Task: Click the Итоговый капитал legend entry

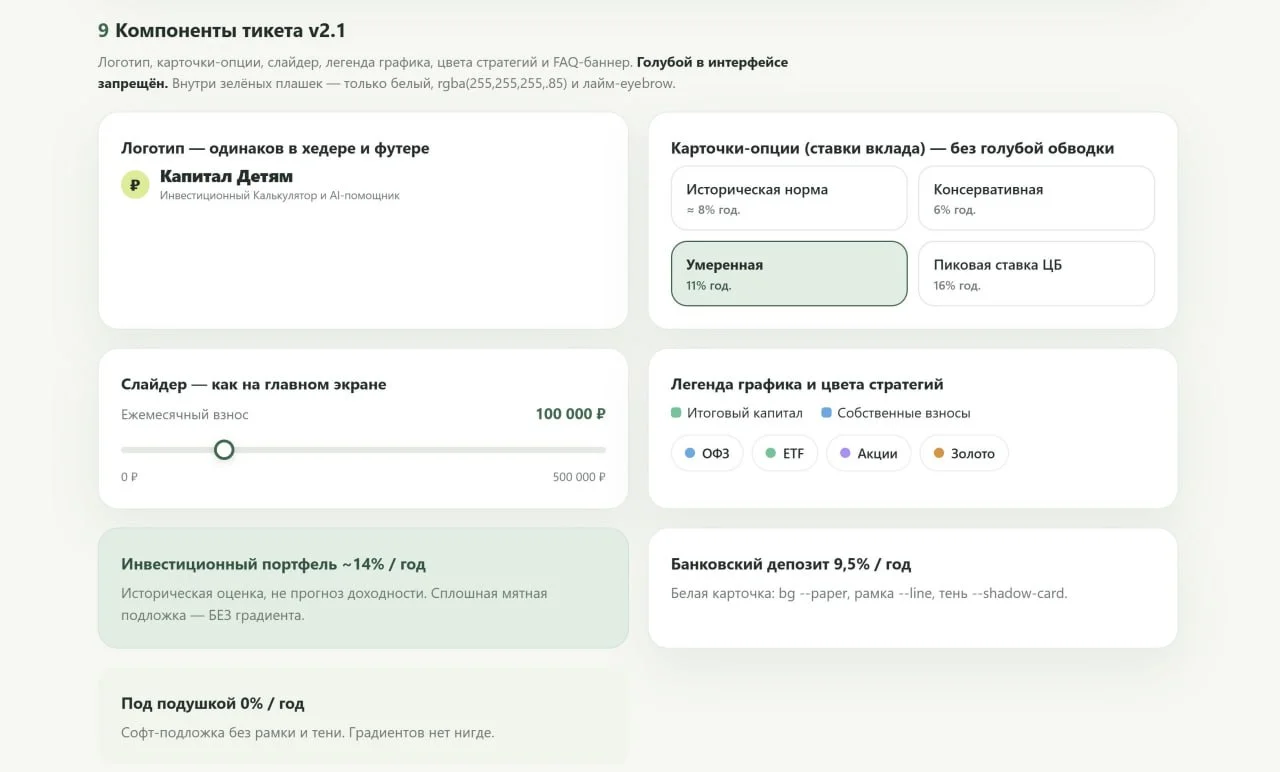Action: click(737, 413)
